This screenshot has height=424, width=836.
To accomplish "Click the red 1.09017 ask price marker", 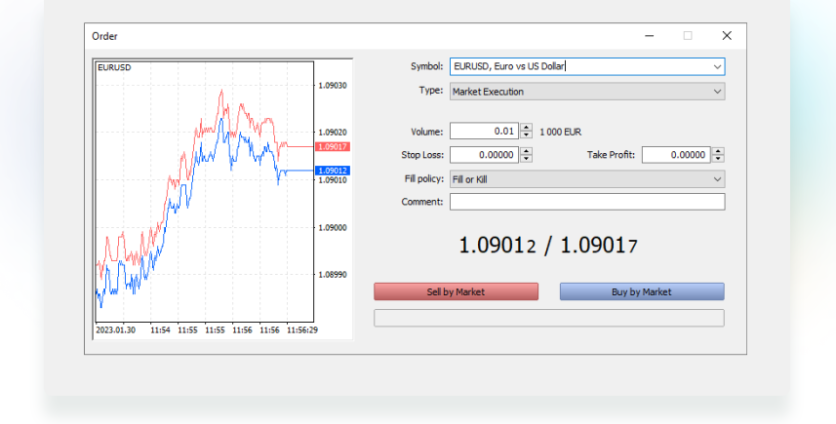I will 331,146.
